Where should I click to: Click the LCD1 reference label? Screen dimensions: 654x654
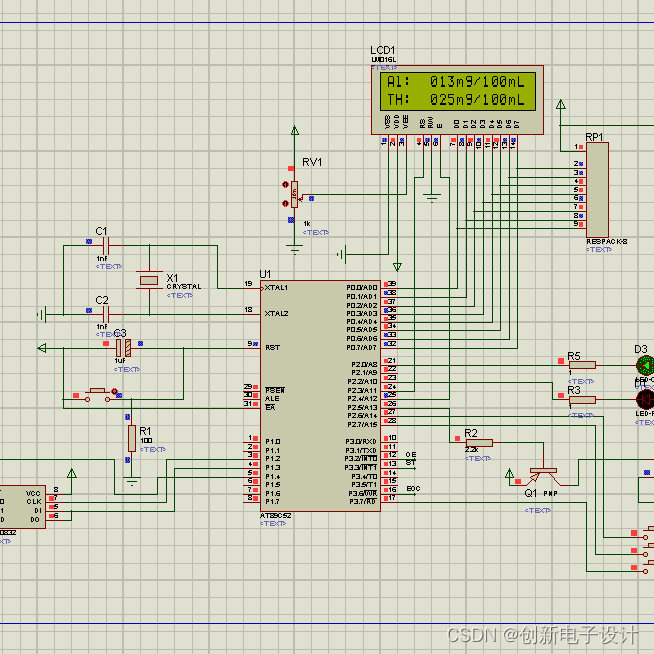click(382, 50)
